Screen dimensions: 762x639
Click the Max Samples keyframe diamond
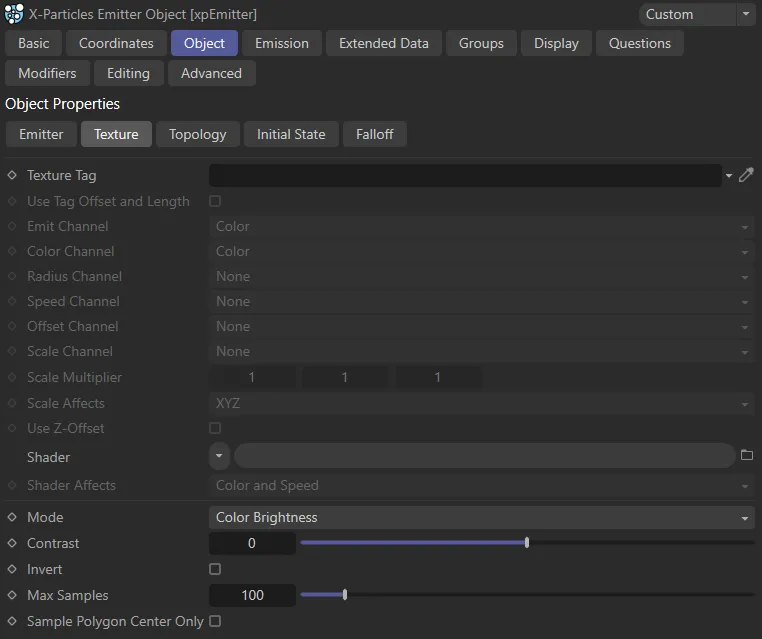tap(12, 595)
